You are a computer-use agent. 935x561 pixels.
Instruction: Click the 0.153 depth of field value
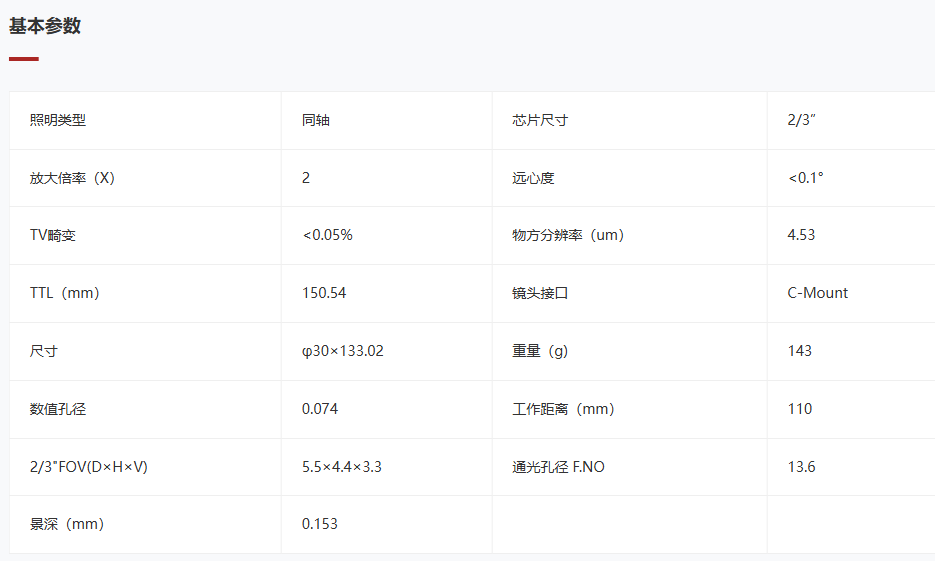(320, 524)
